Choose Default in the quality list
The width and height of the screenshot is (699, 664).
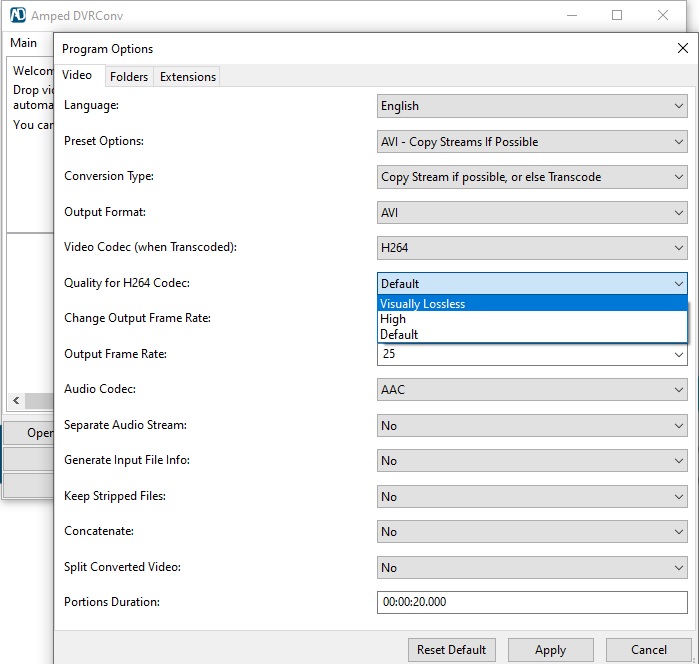[x=532, y=334]
